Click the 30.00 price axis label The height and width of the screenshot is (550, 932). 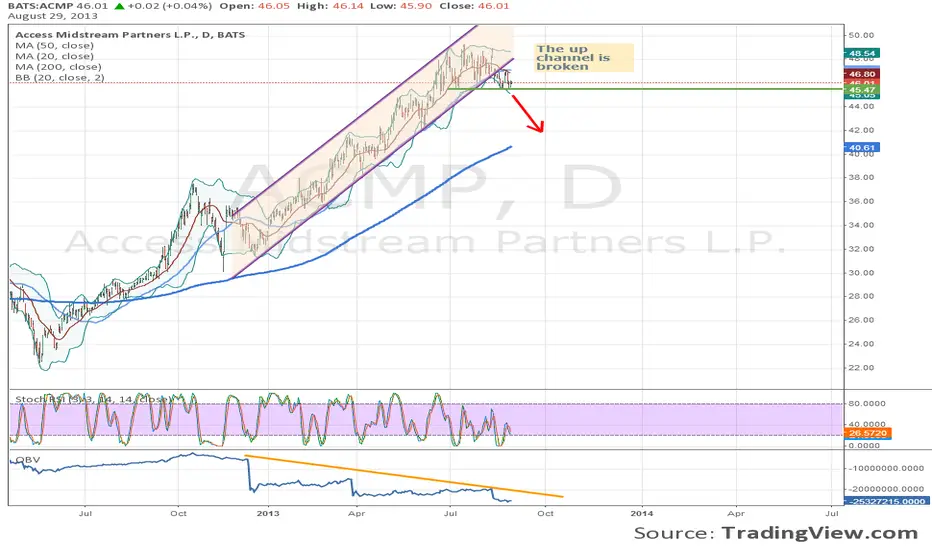pos(861,272)
